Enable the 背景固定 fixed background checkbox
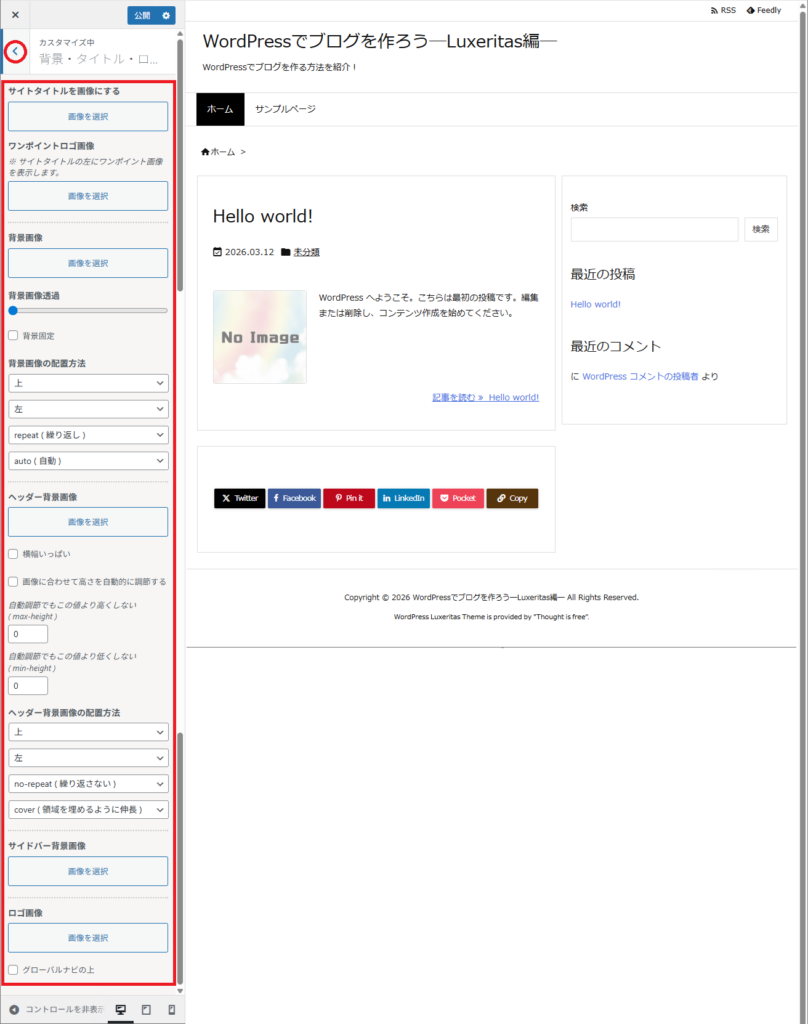The height and width of the screenshot is (1024, 808). click(14, 335)
